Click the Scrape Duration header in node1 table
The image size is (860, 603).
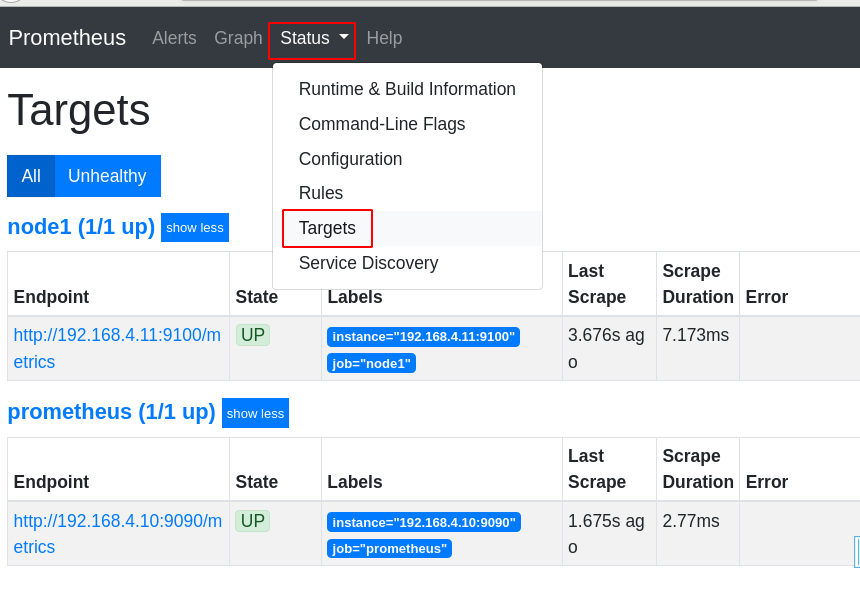698,284
